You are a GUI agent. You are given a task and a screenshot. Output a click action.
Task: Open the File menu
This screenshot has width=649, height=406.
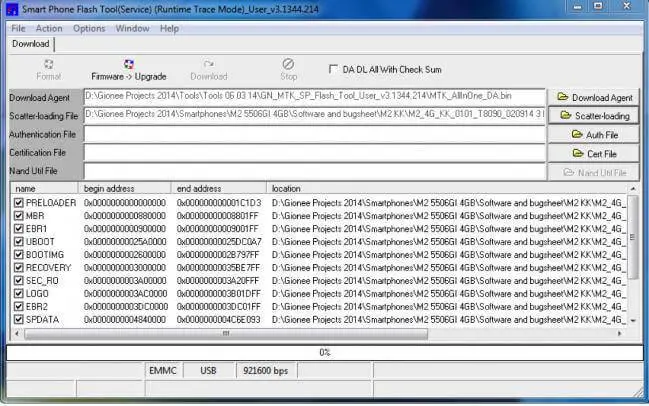[x=18, y=29]
